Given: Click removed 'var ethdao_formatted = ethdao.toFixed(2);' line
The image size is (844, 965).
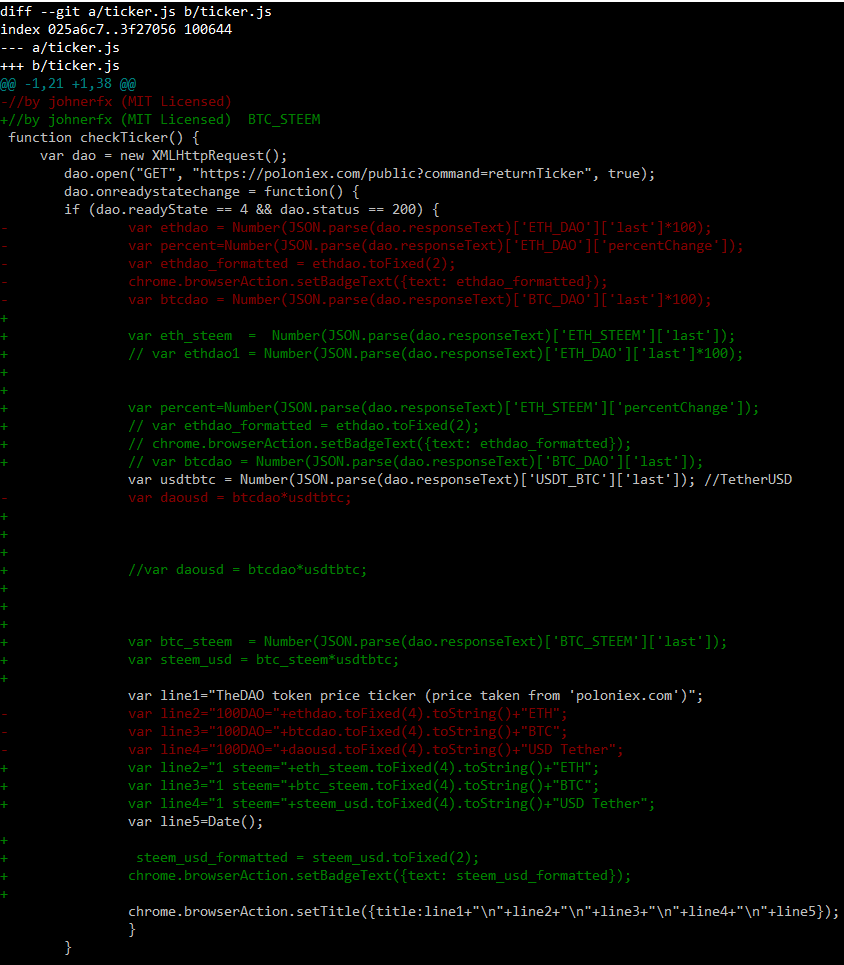Looking at the screenshot, I should [292, 263].
